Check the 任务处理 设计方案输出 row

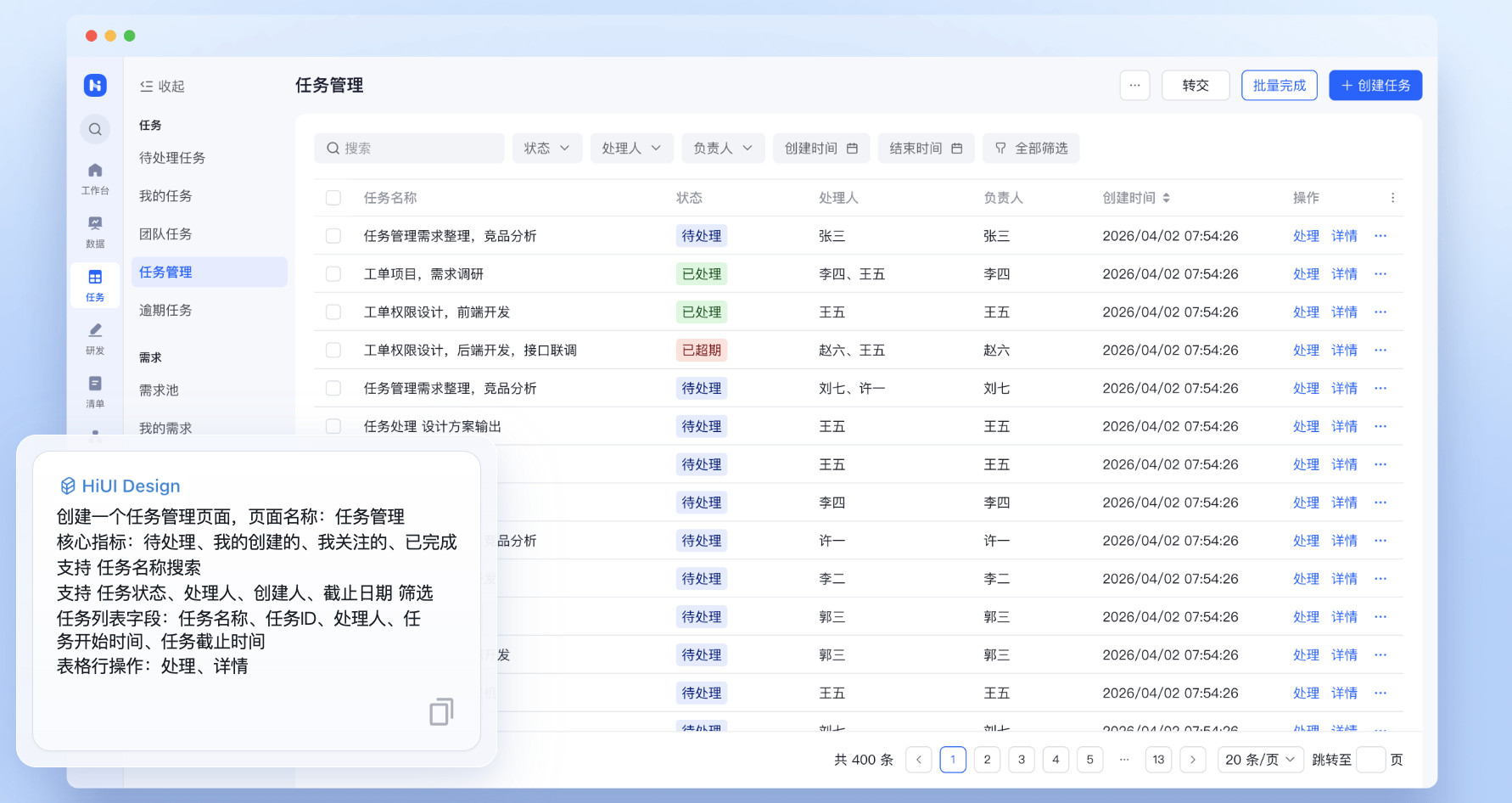click(x=333, y=427)
